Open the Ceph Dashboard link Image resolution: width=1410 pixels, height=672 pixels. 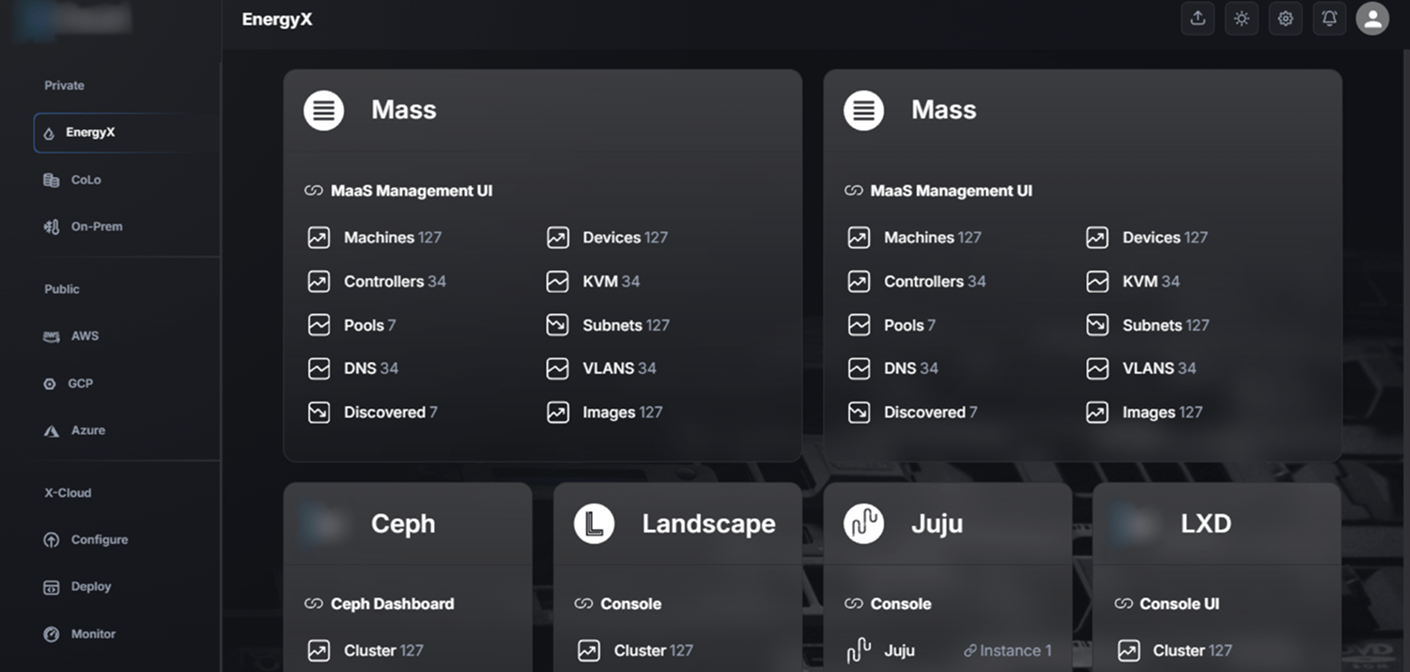pos(379,604)
